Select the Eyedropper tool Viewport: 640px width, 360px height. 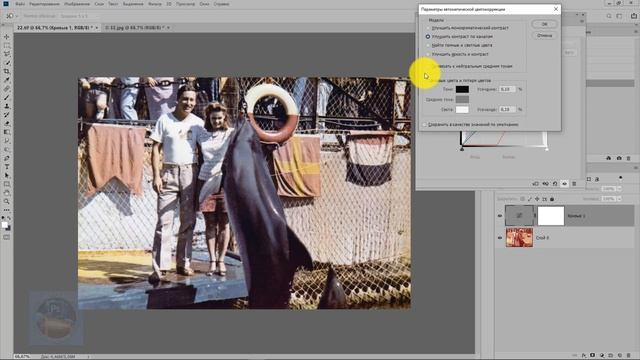(x=7, y=80)
